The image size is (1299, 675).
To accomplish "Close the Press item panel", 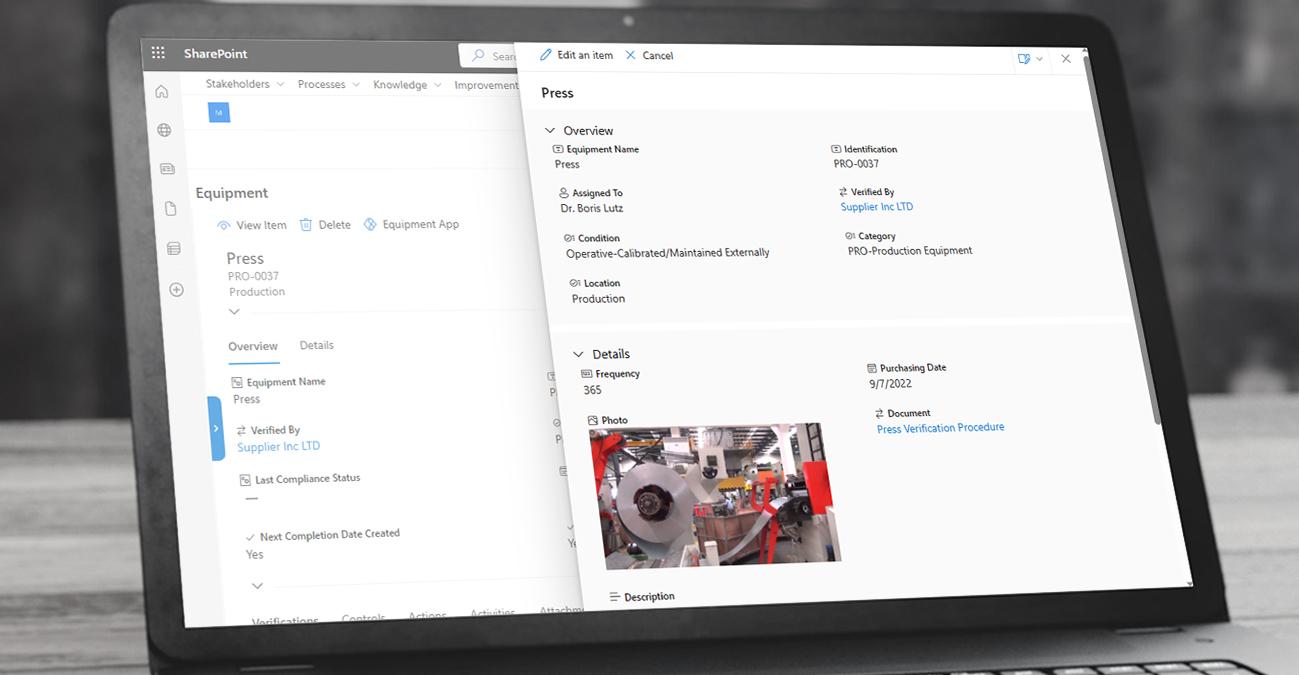I will tap(1066, 59).
